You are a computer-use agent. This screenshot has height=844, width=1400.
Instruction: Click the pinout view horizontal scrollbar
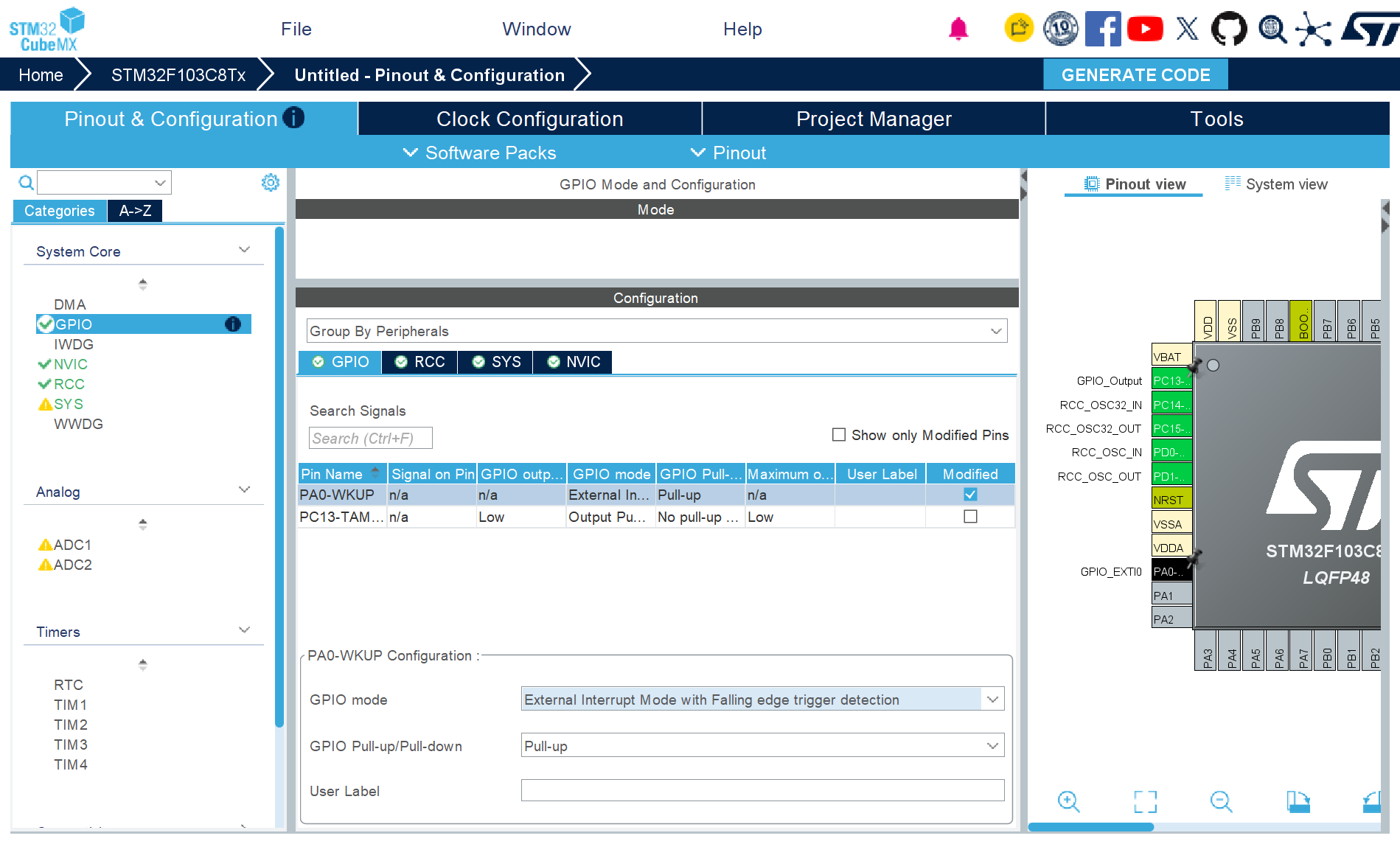tap(1091, 827)
